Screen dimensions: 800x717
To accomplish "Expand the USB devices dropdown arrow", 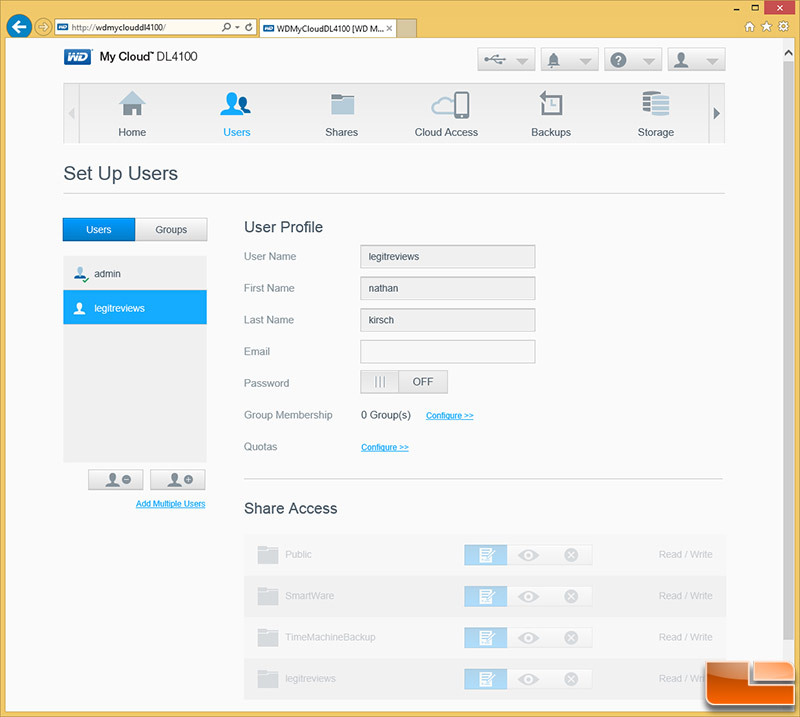I will [522, 62].
